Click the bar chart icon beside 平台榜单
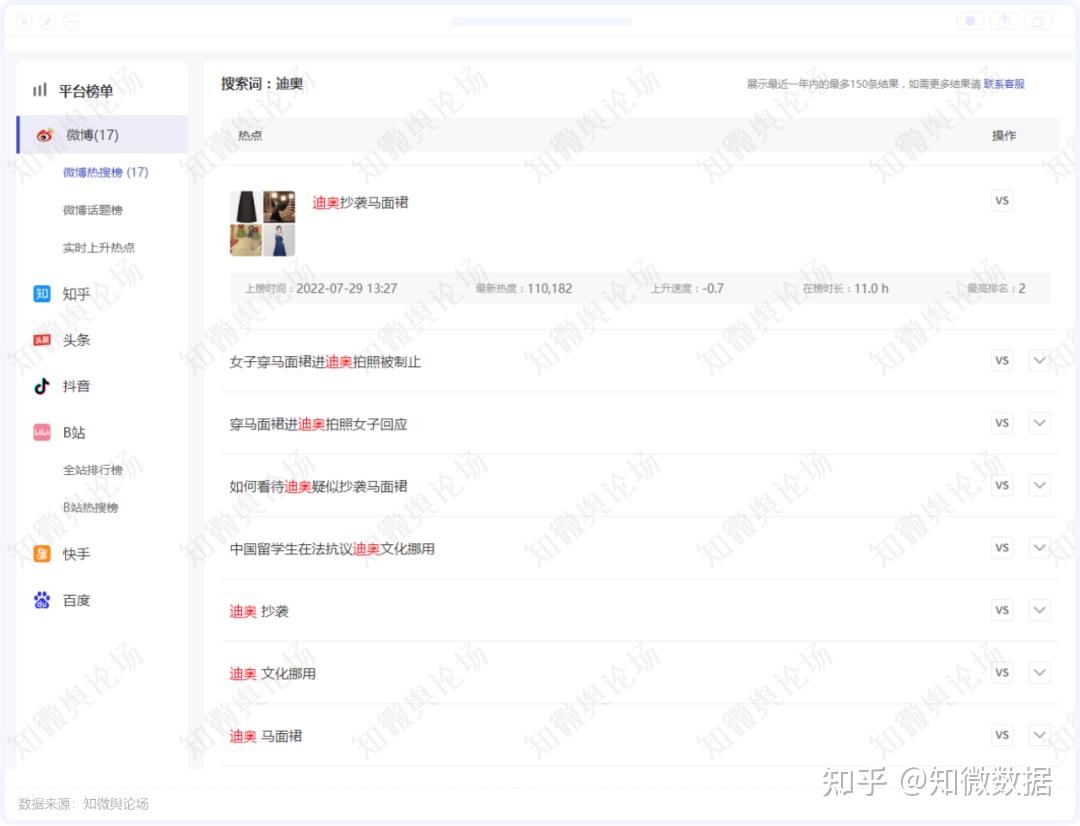 tap(40, 90)
